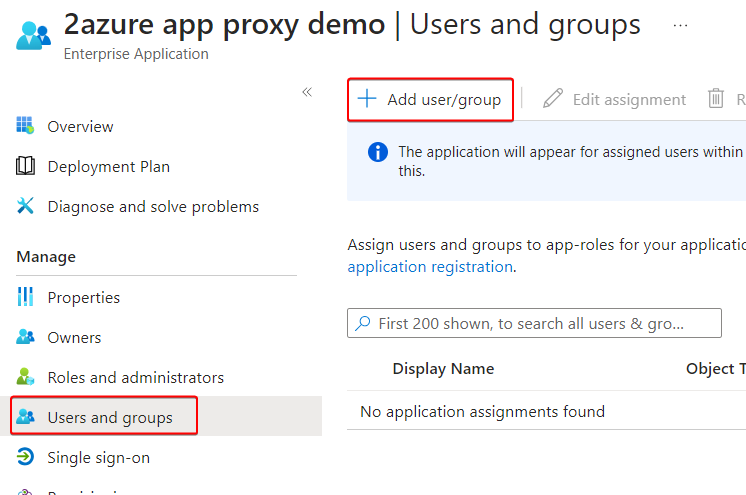This screenshot has height=495, width=746.
Task: Click the search magnifier icon
Action: click(x=363, y=323)
